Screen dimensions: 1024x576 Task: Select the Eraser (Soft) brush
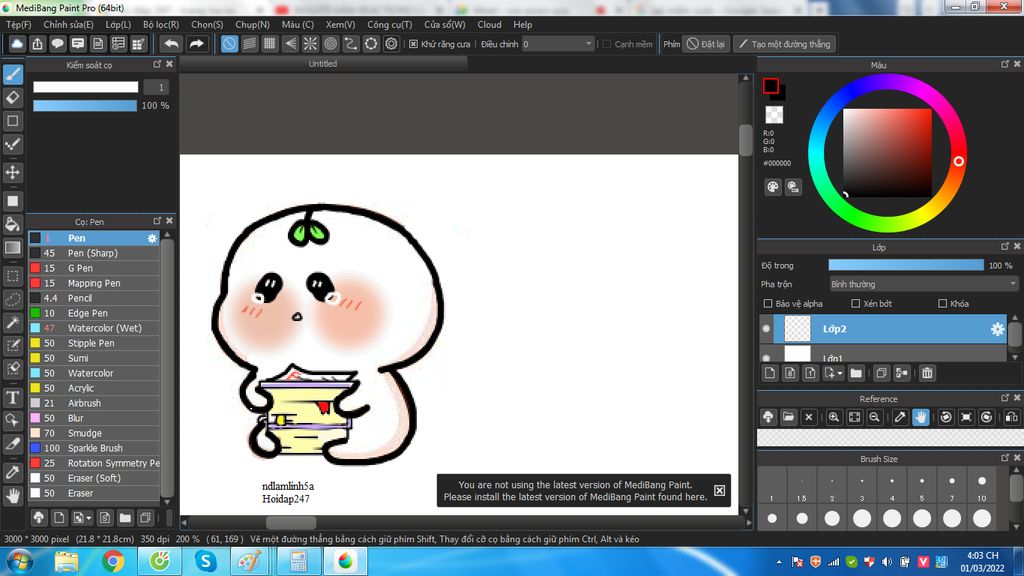94,479
